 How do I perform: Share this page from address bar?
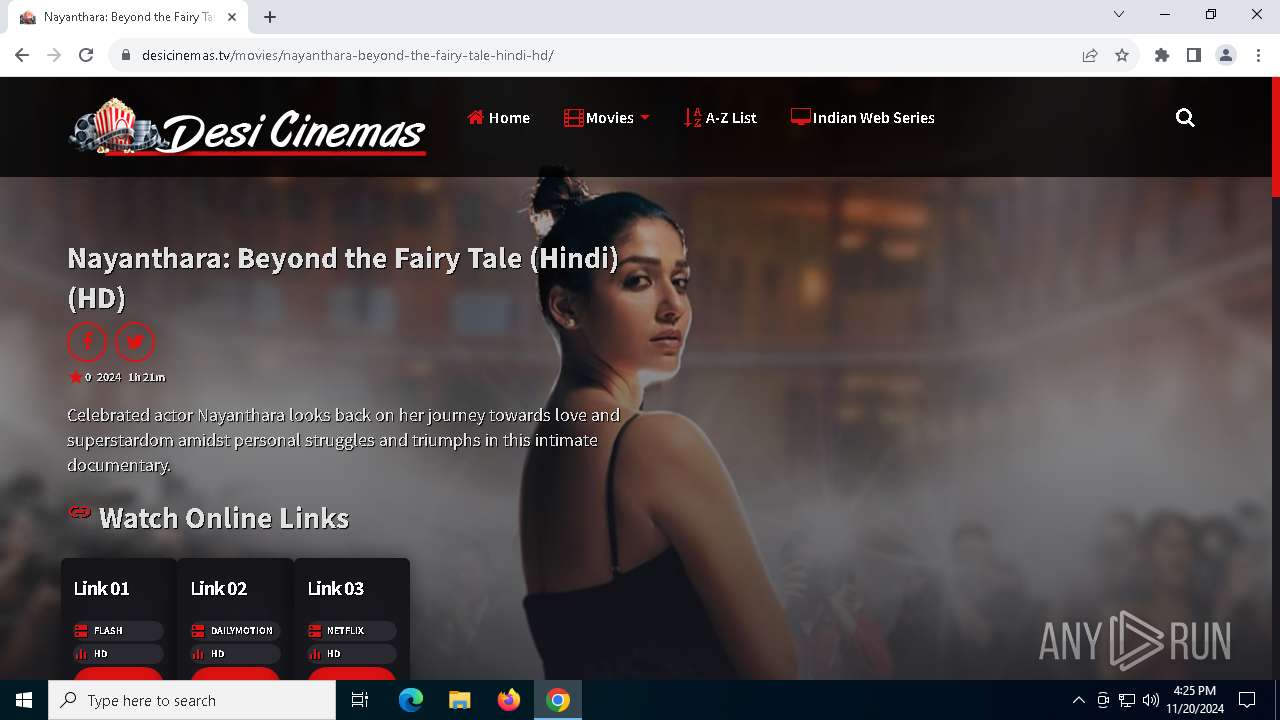pos(1090,55)
